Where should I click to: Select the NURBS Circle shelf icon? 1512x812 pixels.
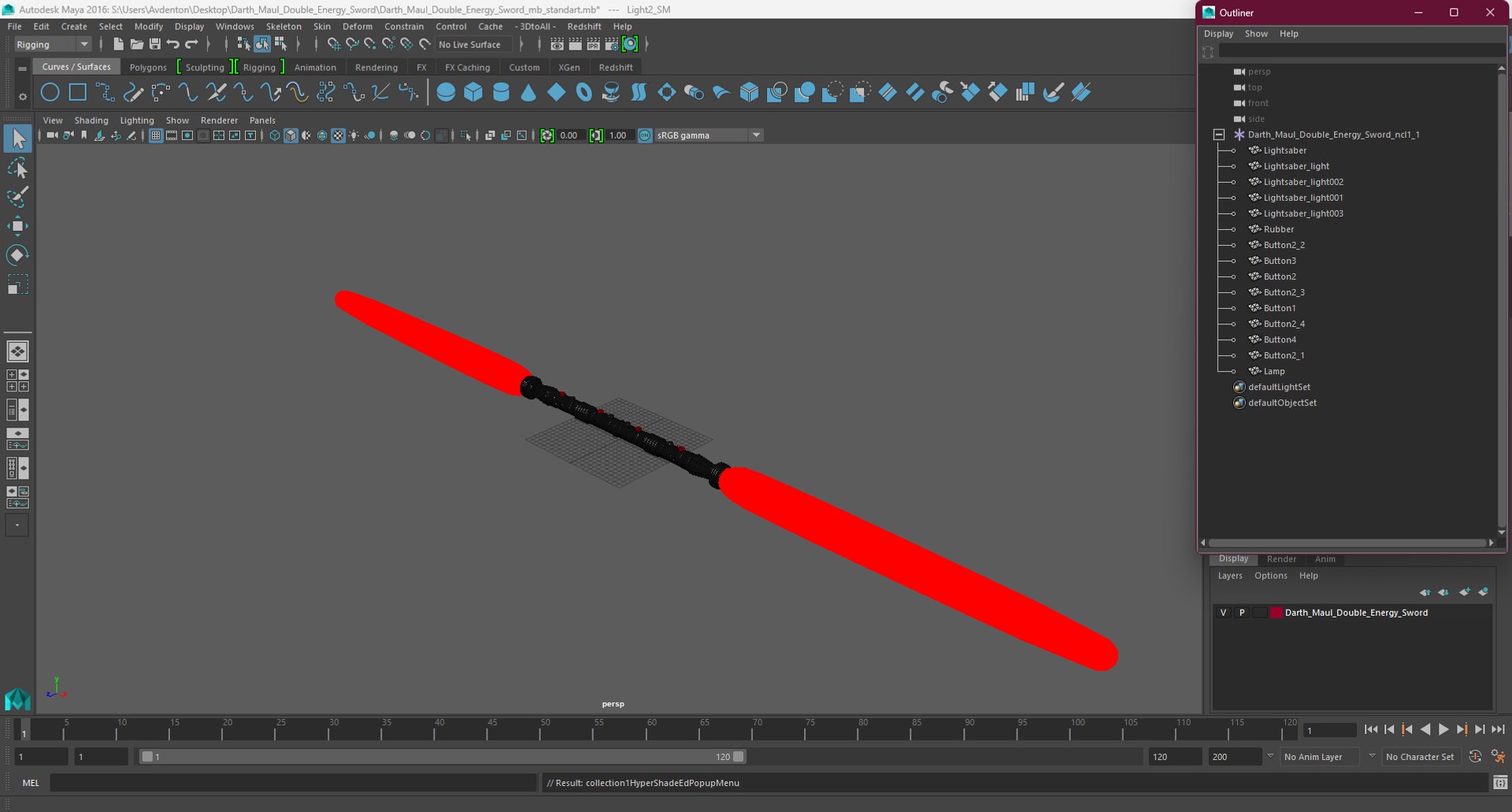click(50, 92)
